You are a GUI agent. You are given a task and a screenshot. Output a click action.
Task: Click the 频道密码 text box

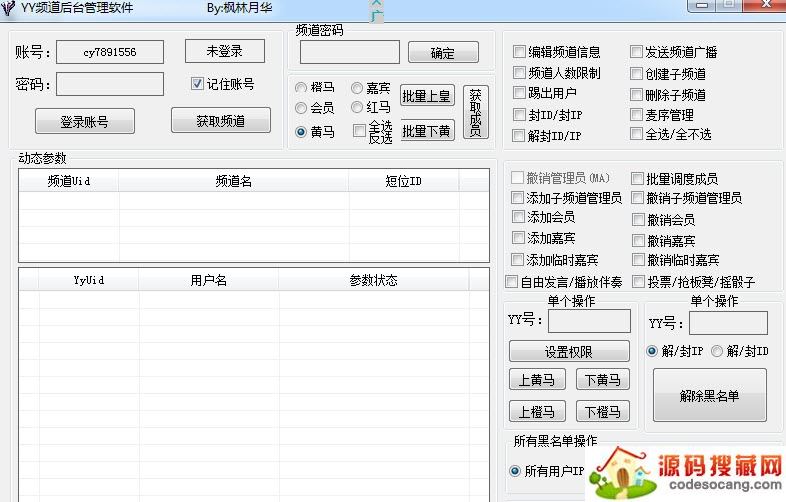click(349, 52)
